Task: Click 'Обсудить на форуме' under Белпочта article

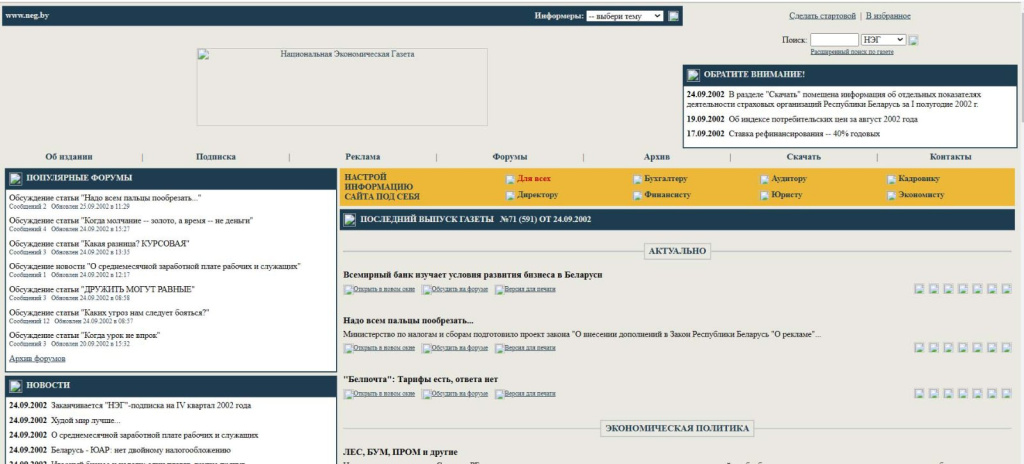Action: pyautogui.click(x=460, y=394)
